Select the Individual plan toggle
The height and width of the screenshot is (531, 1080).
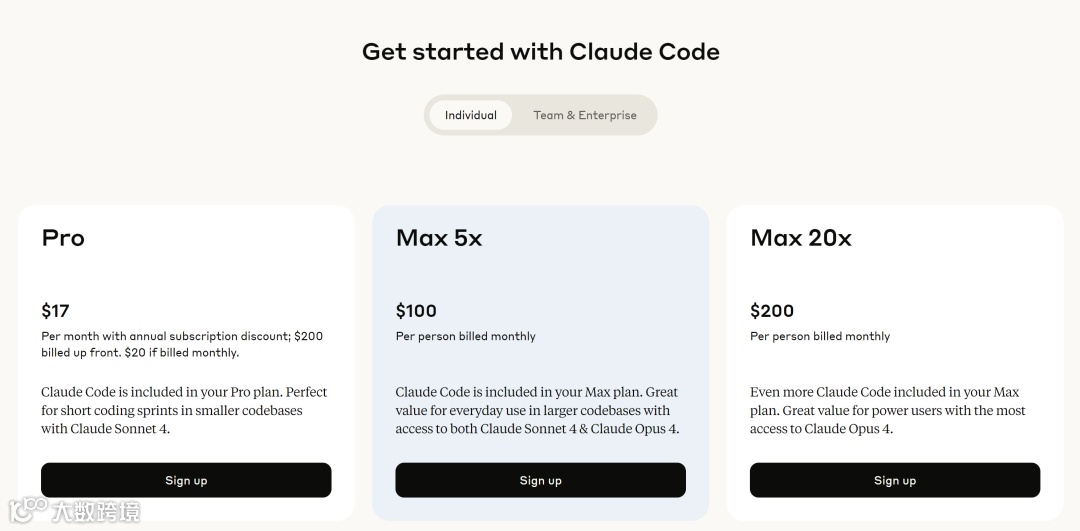coord(470,115)
